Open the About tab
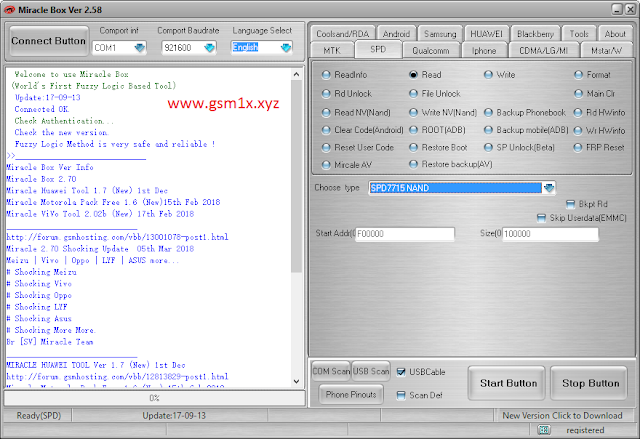Viewport: 640px width, 439px height. (615, 34)
